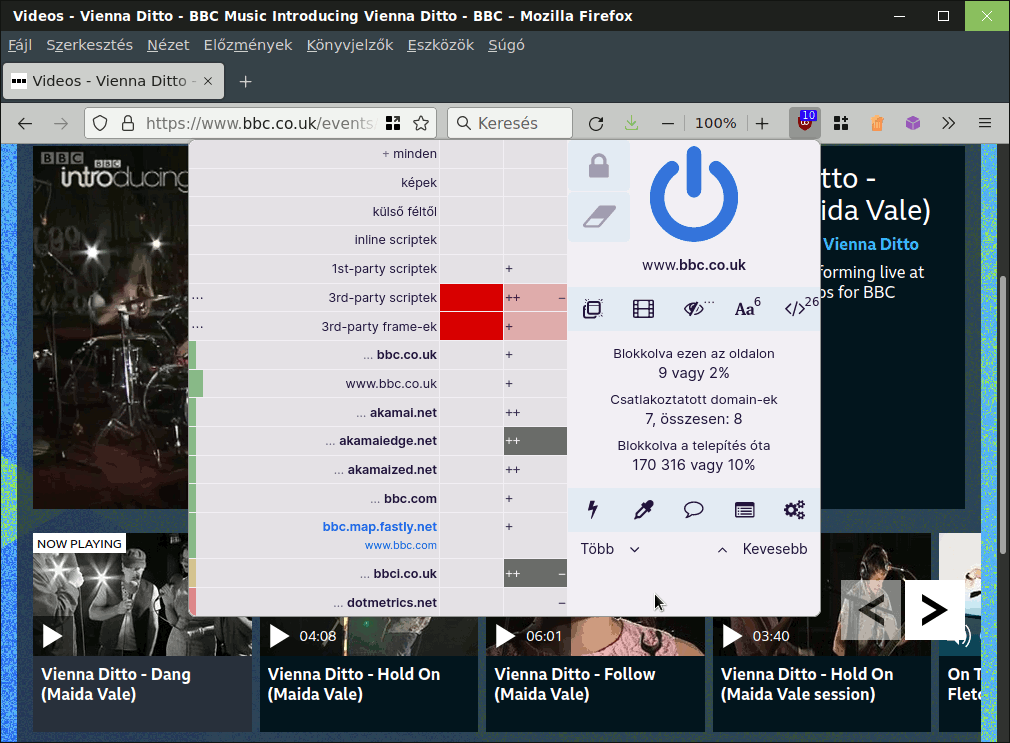
Task: Open the Firefox hamburger menu
Action: pyautogui.click(x=985, y=123)
